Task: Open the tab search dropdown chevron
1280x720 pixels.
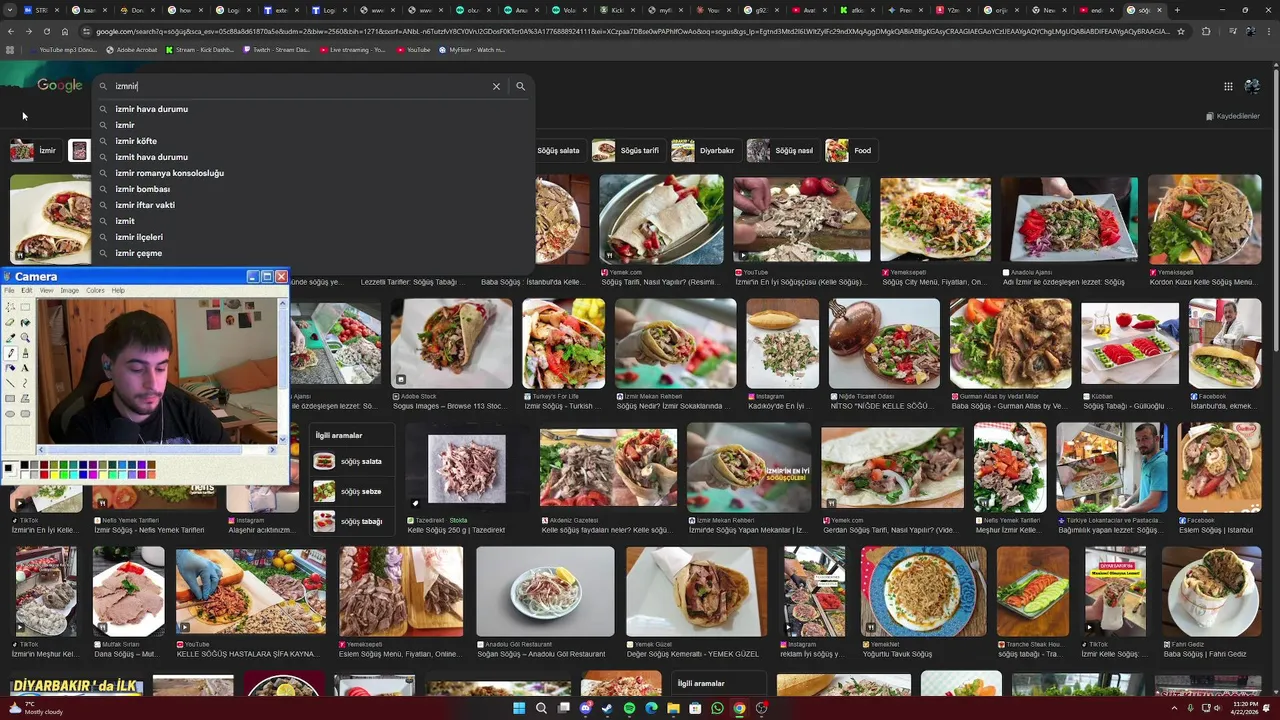Action: point(8,10)
